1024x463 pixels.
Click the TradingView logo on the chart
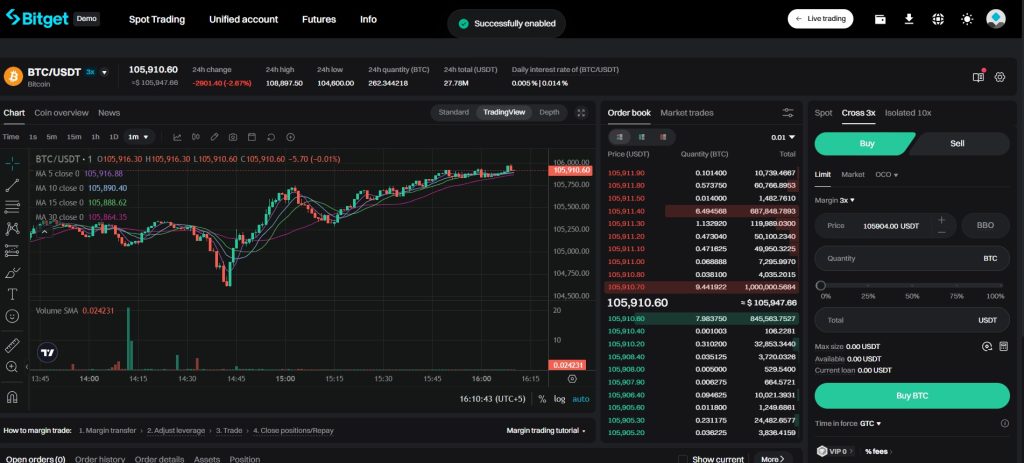[x=47, y=353]
